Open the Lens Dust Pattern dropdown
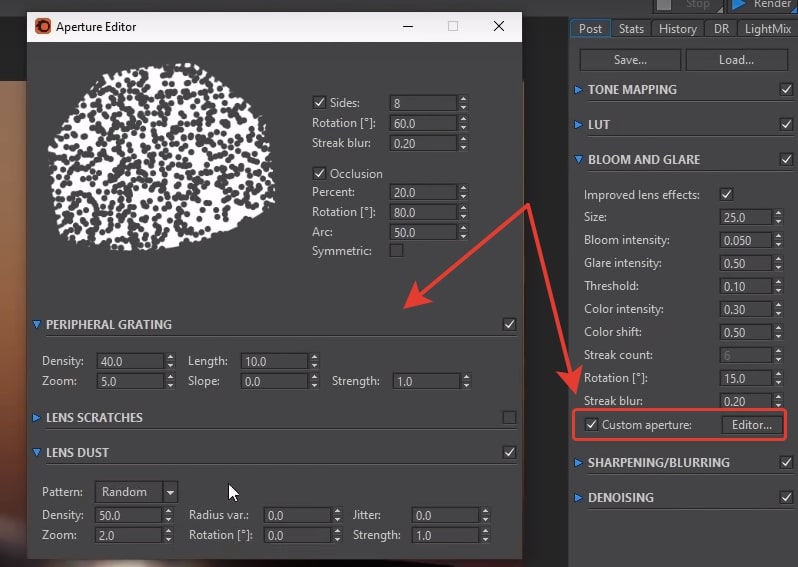798x567 pixels. tap(170, 492)
